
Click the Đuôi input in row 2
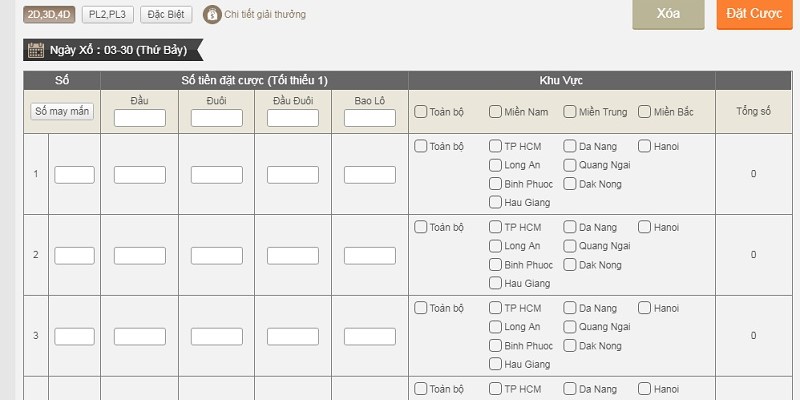pyautogui.click(x=217, y=255)
